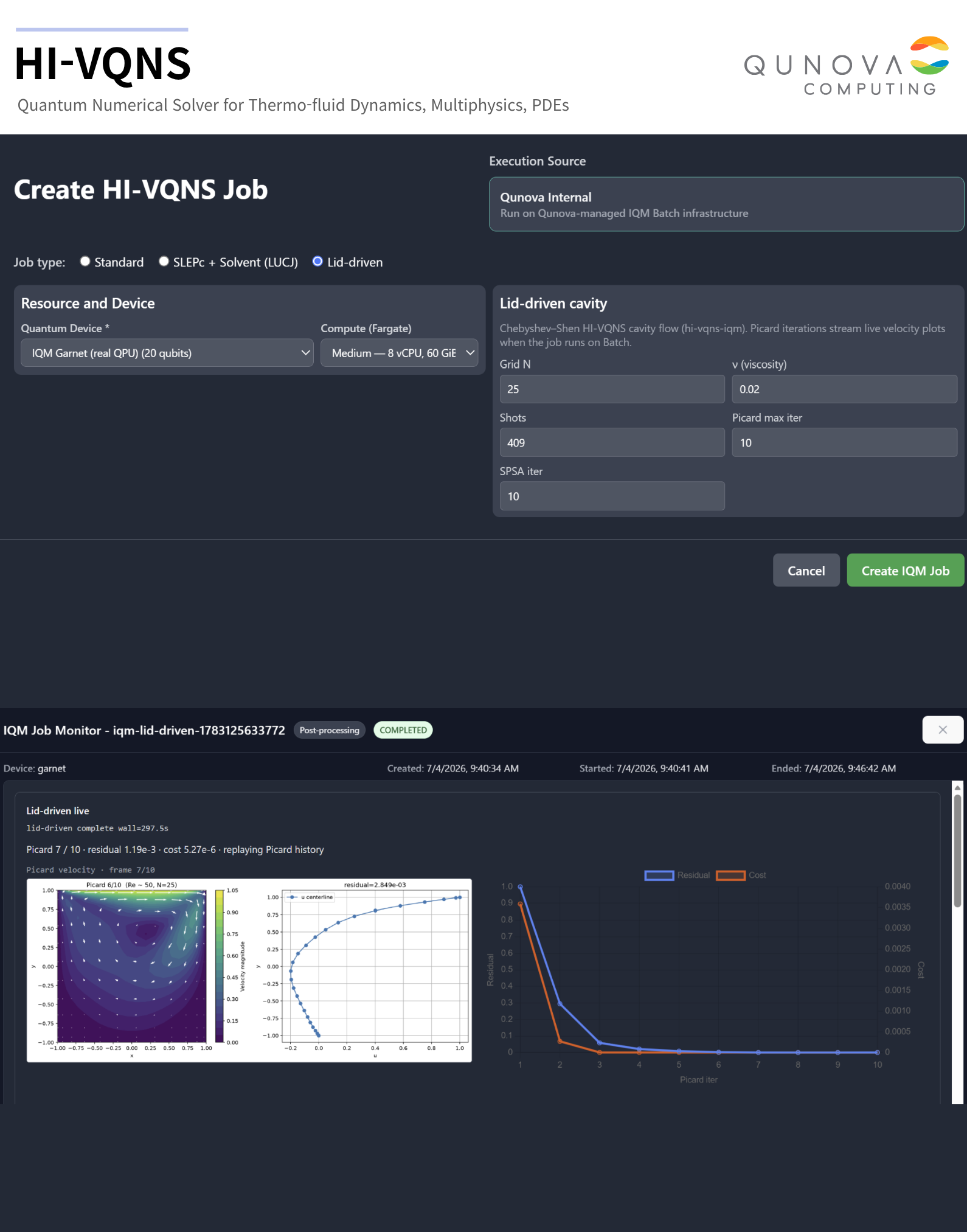Viewport: 967px width, 1232px height.
Task: Click the Residual data point at Picard iter 2
Action: (560, 1004)
